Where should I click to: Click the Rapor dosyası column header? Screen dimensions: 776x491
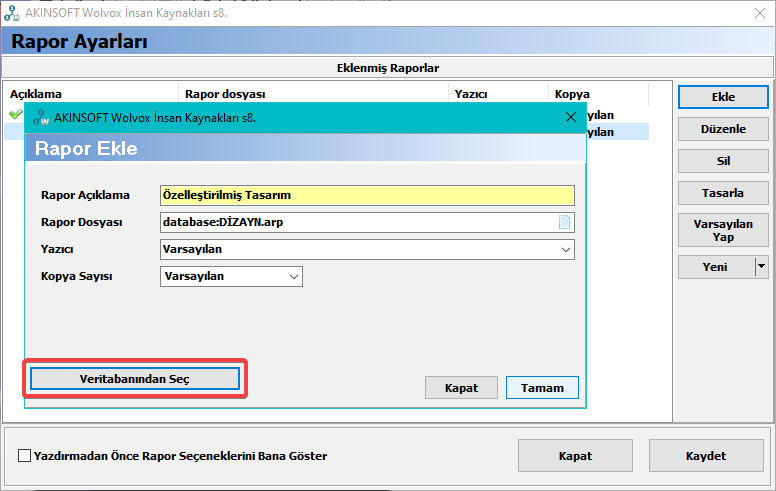pos(313,94)
